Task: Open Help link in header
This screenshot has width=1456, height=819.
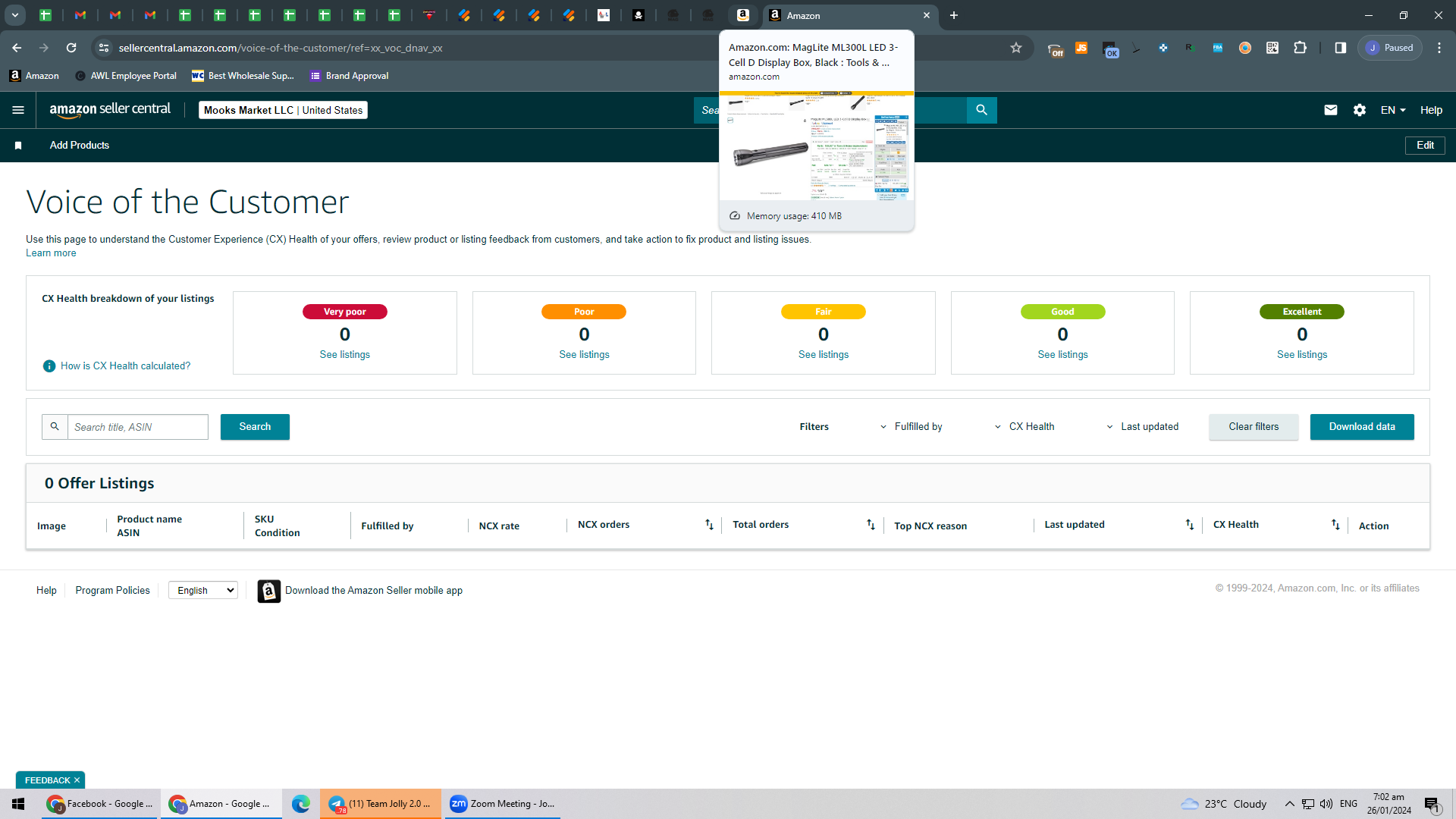Action: point(1431,110)
